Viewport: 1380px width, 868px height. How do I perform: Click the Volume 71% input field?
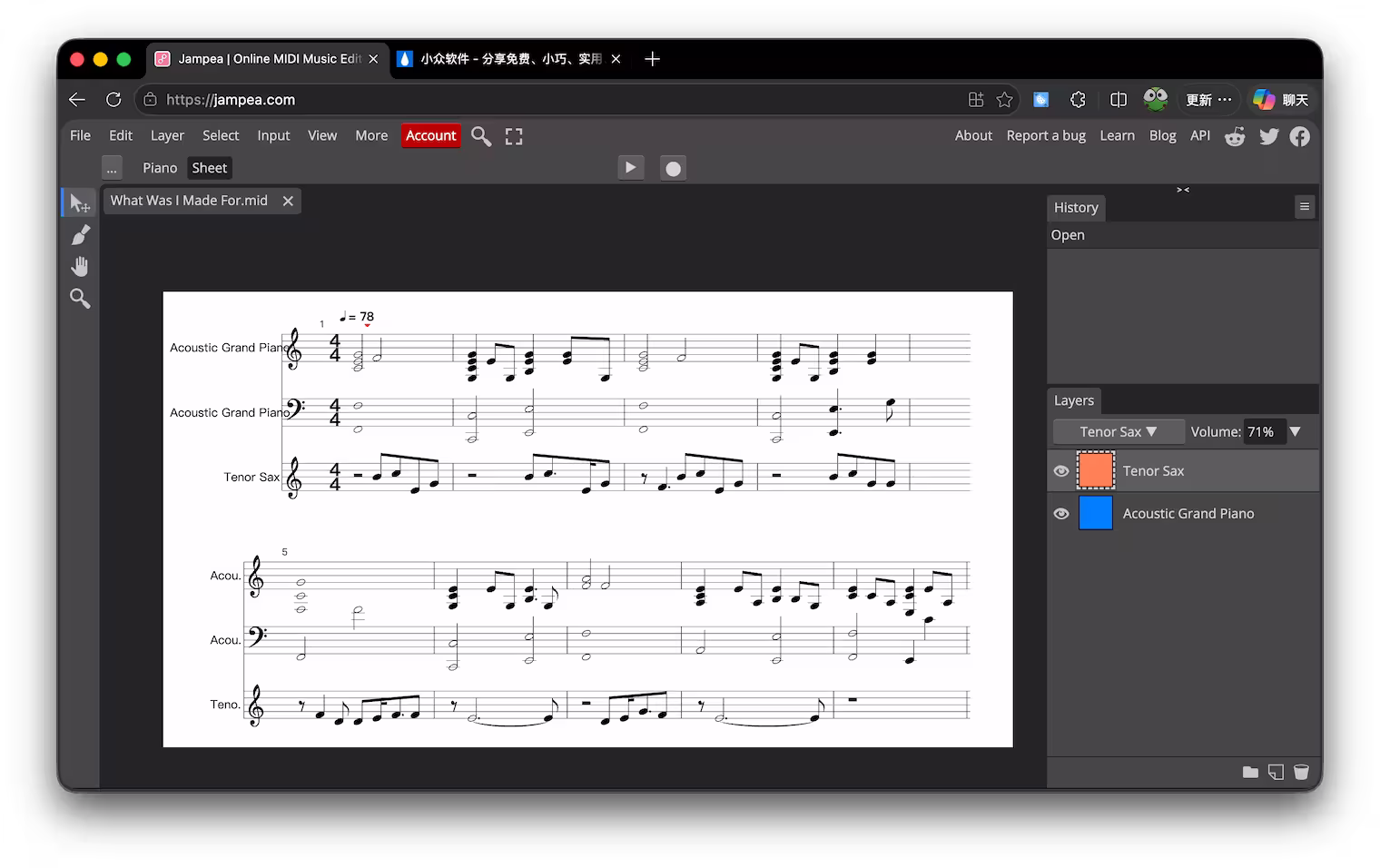pyautogui.click(x=1263, y=432)
